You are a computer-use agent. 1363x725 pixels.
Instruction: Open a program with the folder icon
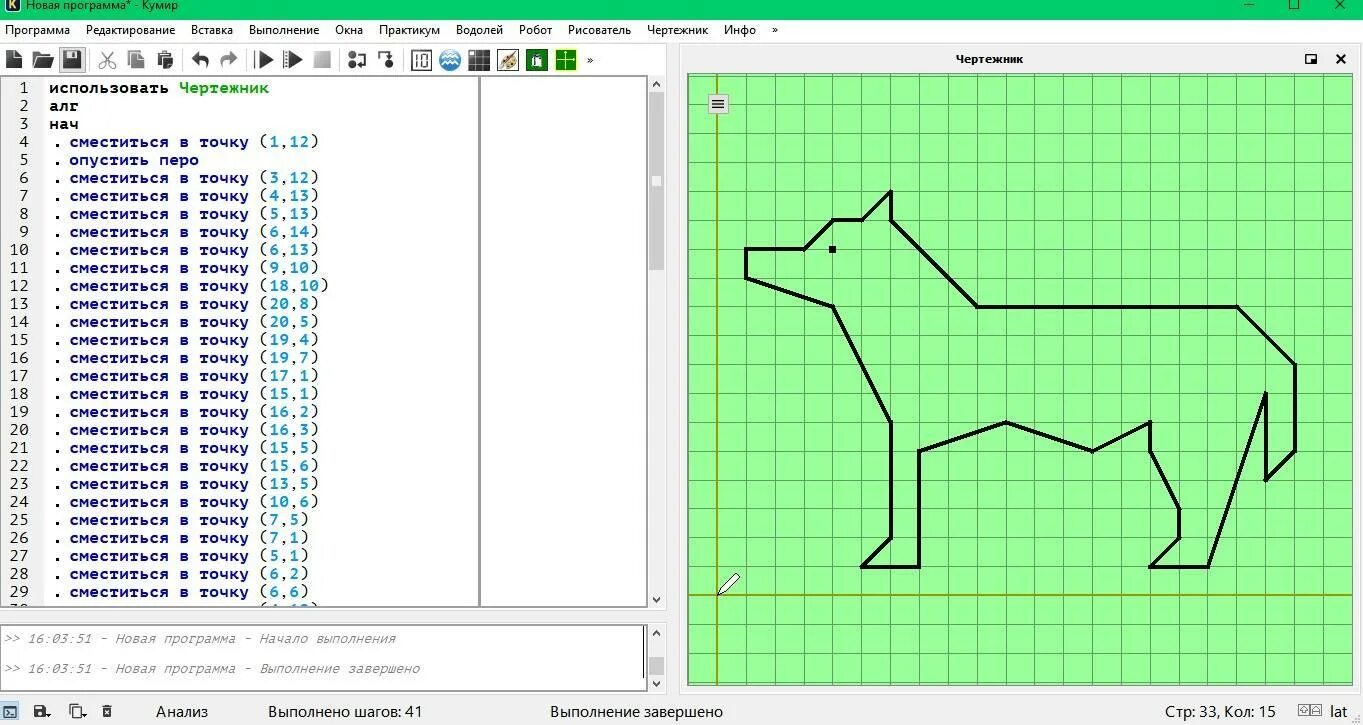[x=42, y=60]
